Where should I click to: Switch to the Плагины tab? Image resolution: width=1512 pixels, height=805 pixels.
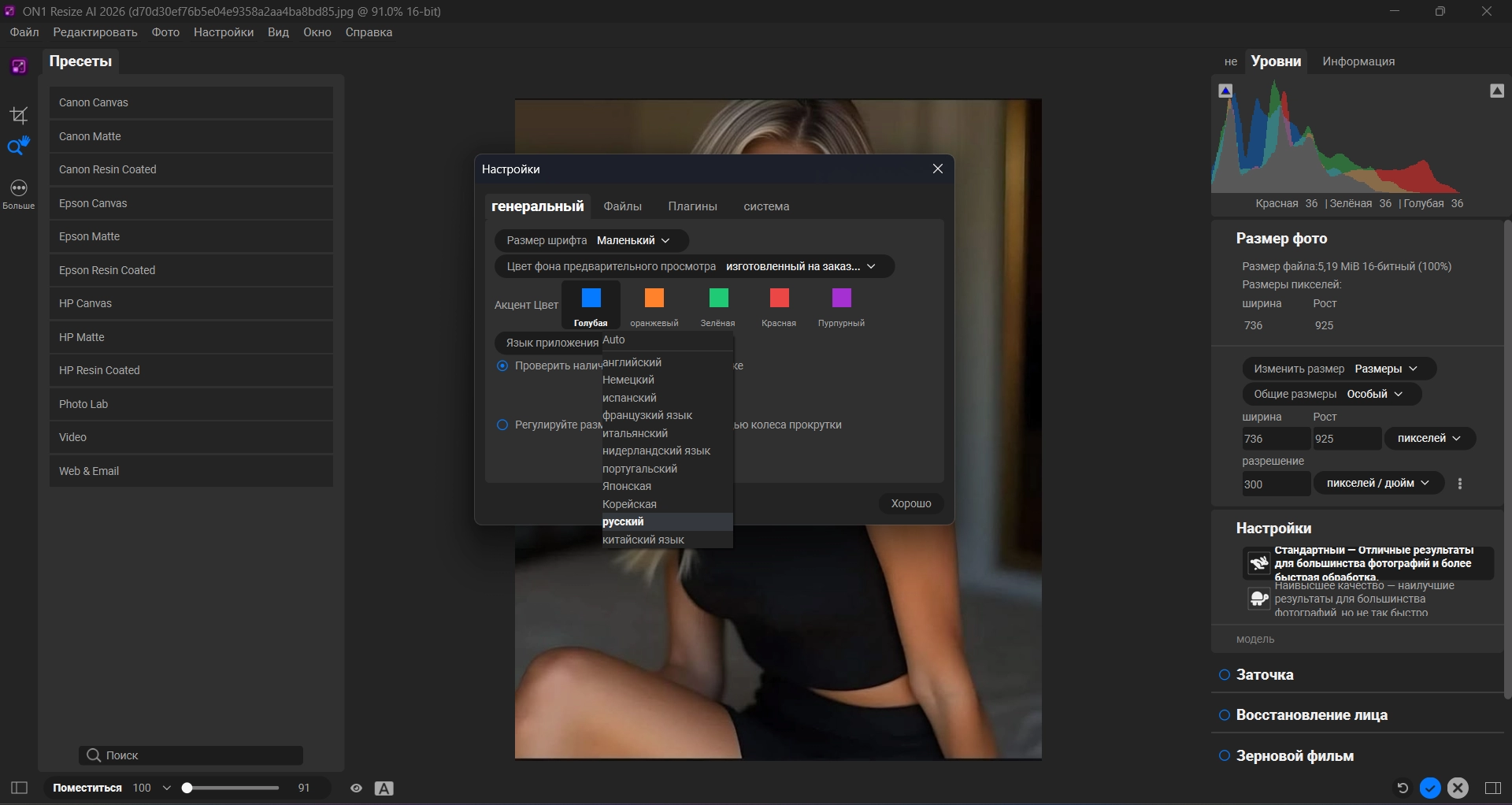[x=692, y=206]
